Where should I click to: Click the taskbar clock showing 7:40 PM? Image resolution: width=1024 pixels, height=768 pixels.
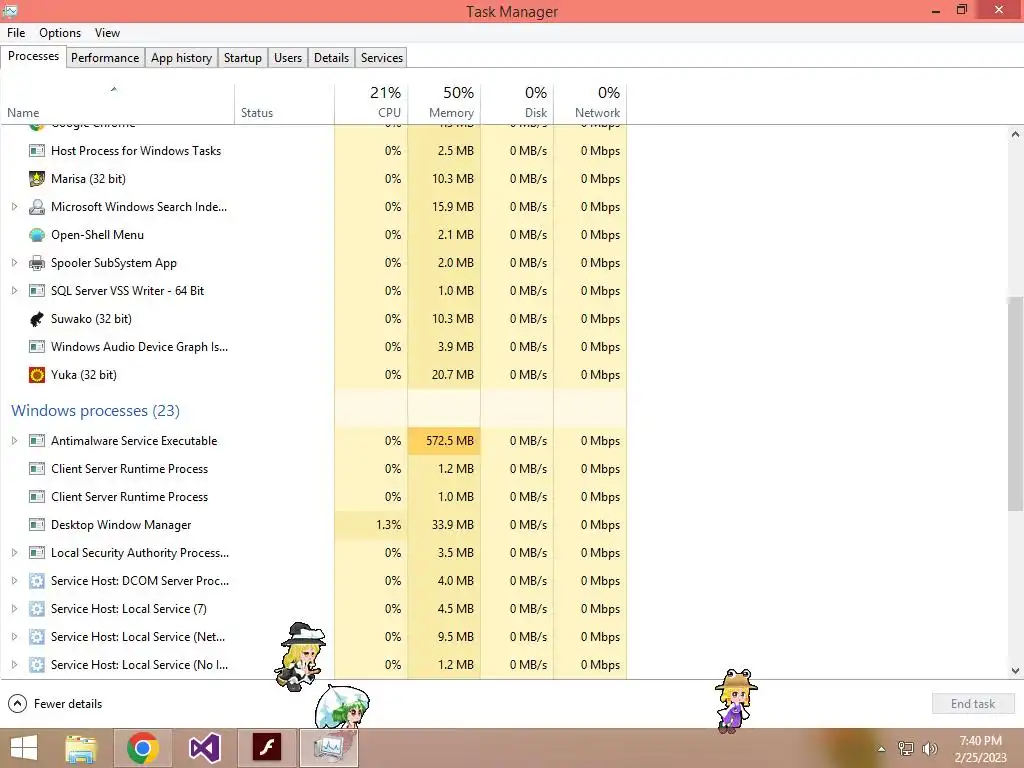980,749
